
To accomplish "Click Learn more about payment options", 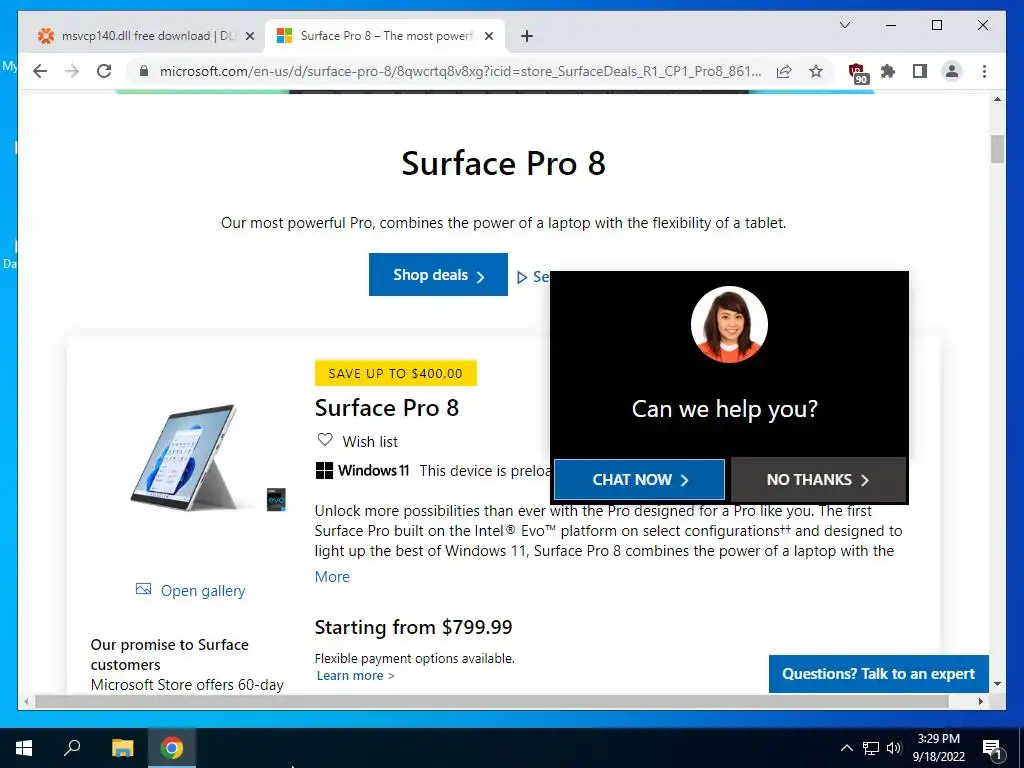I will [355, 676].
